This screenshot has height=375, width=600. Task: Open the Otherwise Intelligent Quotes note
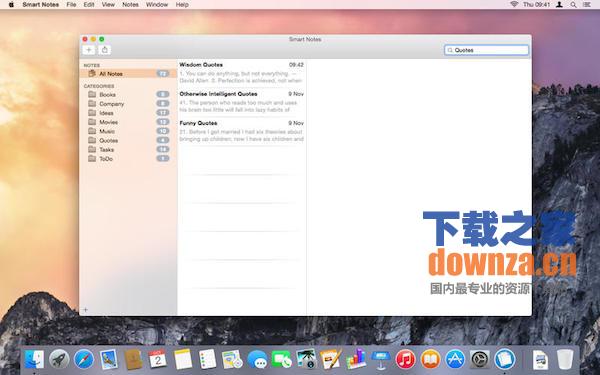(241, 102)
